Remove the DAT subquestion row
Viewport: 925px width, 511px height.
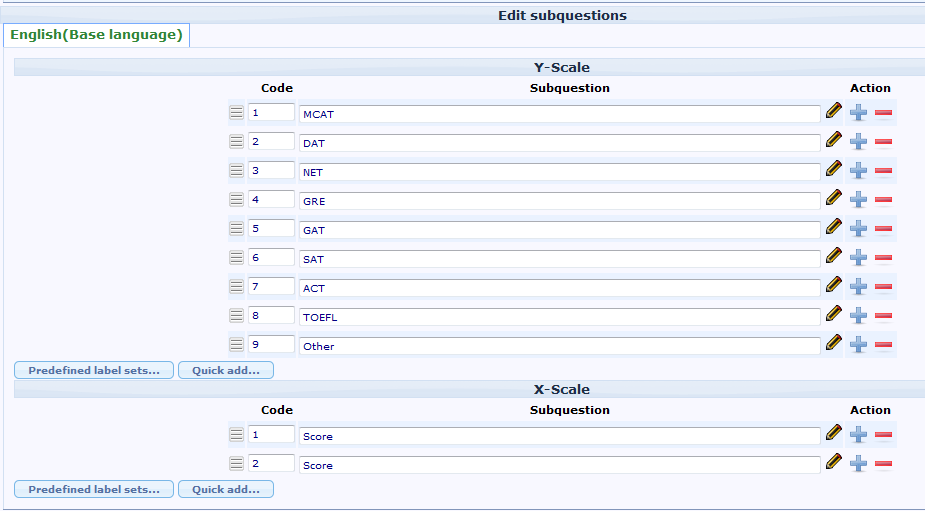883,142
